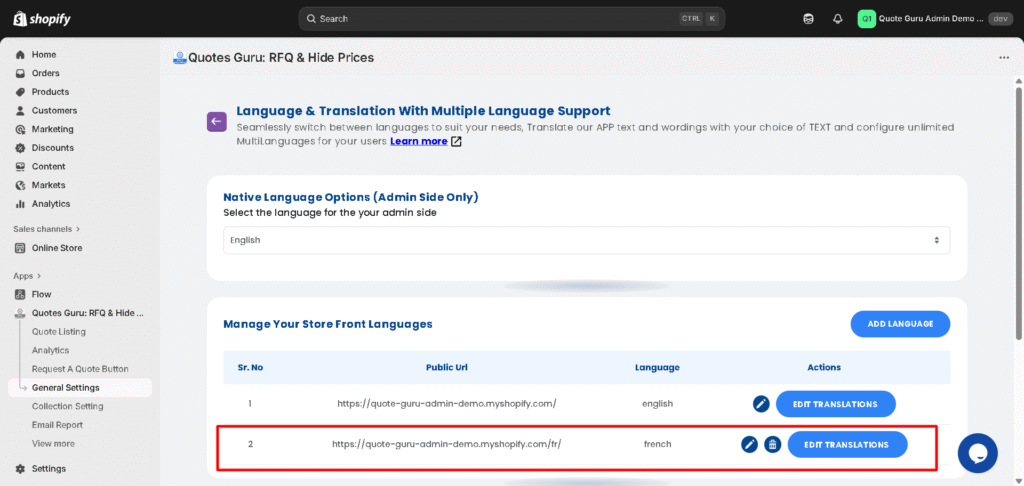1024x486 pixels.
Task: Click the Sidekick icon beside the bell
Action: coord(809,19)
